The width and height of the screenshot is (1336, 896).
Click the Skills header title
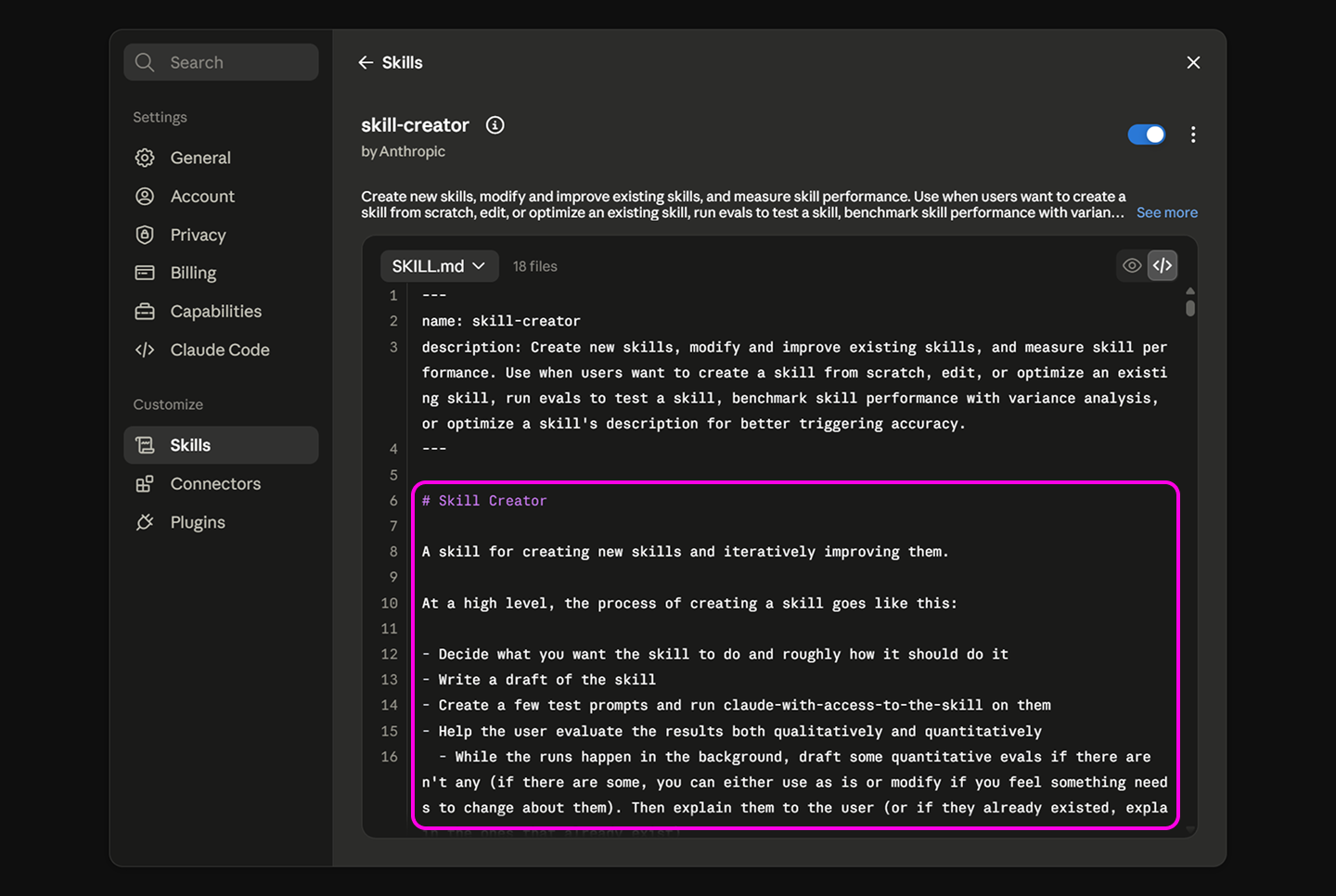coord(402,62)
